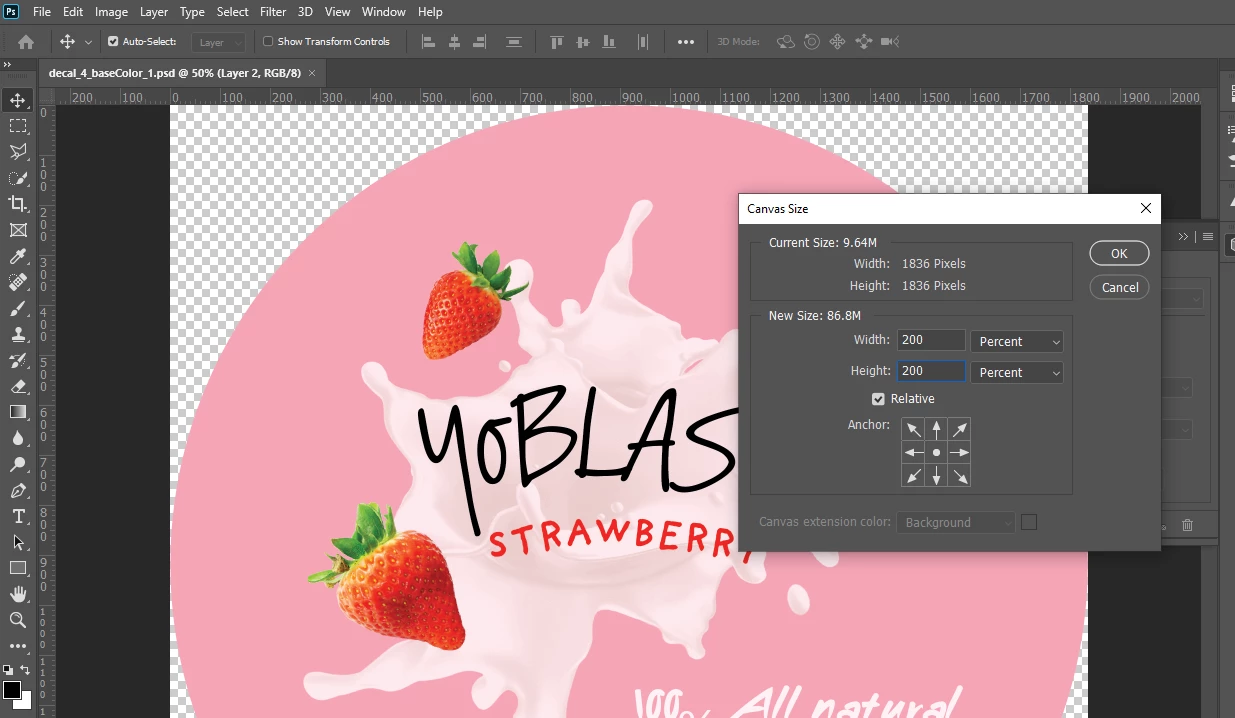This screenshot has width=1235, height=718.
Task: Select the Hand tool
Action: 18,594
